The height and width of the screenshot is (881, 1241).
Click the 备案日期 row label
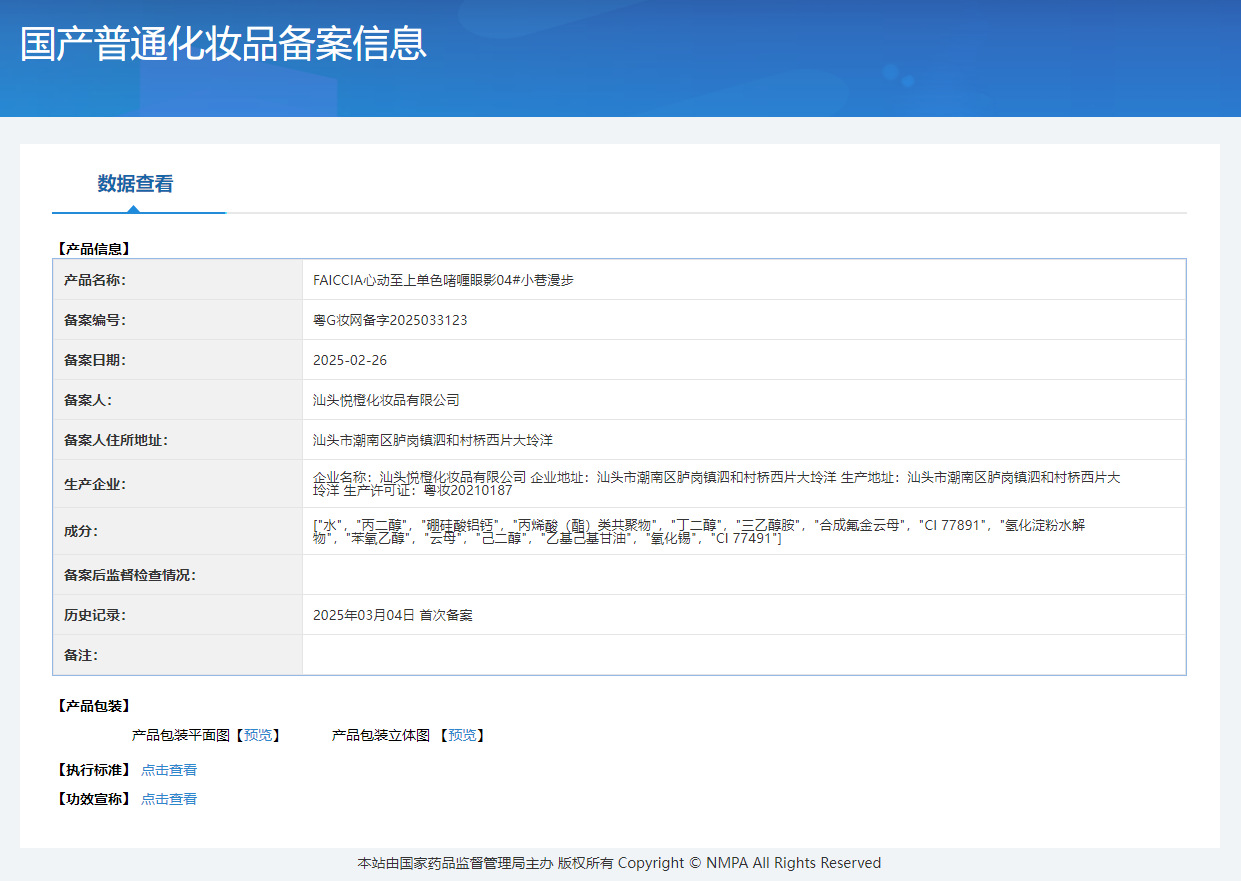point(95,360)
